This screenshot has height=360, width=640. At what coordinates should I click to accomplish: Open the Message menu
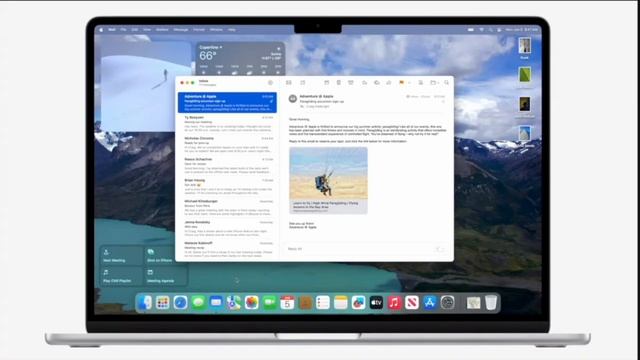pyautogui.click(x=181, y=30)
